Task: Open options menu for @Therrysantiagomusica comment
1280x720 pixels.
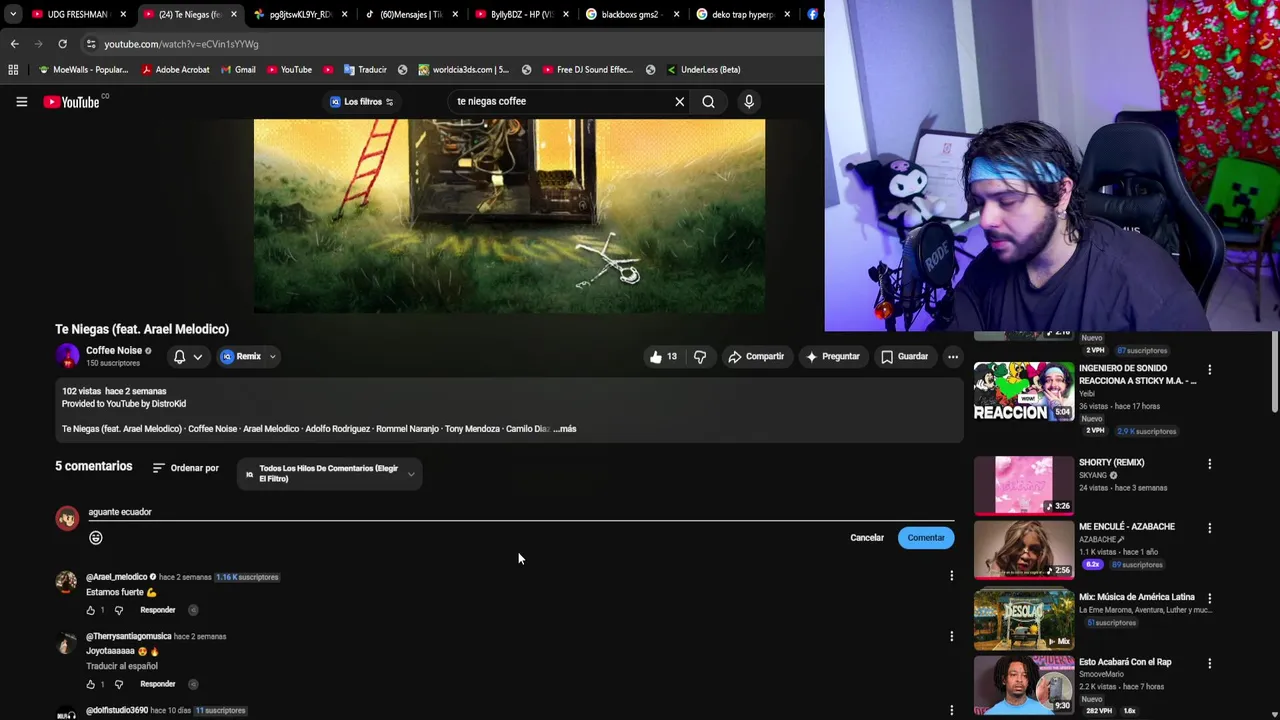Action: tap(951, 636)
